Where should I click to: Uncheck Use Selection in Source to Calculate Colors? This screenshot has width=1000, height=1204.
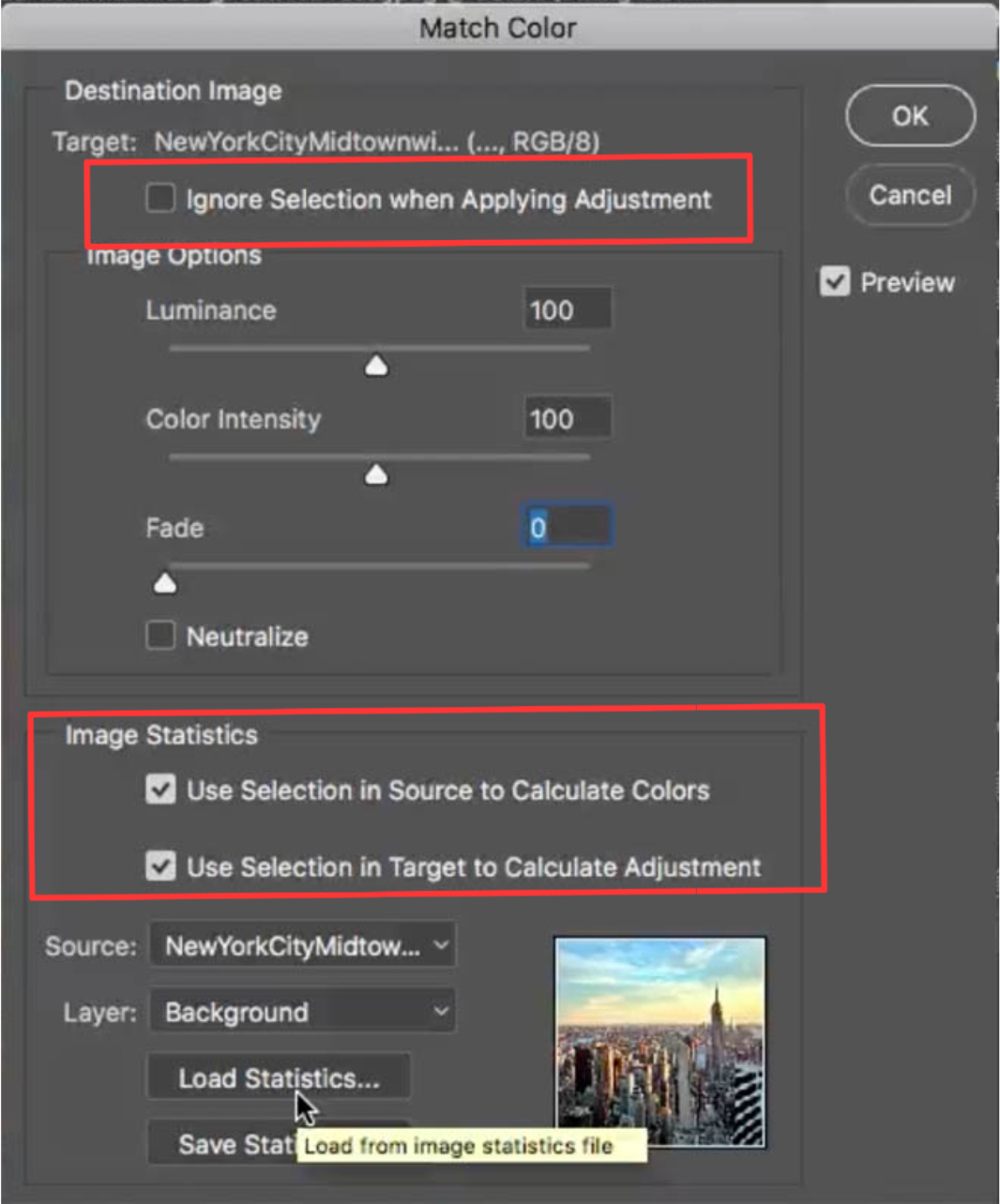(x=160, y=790)
